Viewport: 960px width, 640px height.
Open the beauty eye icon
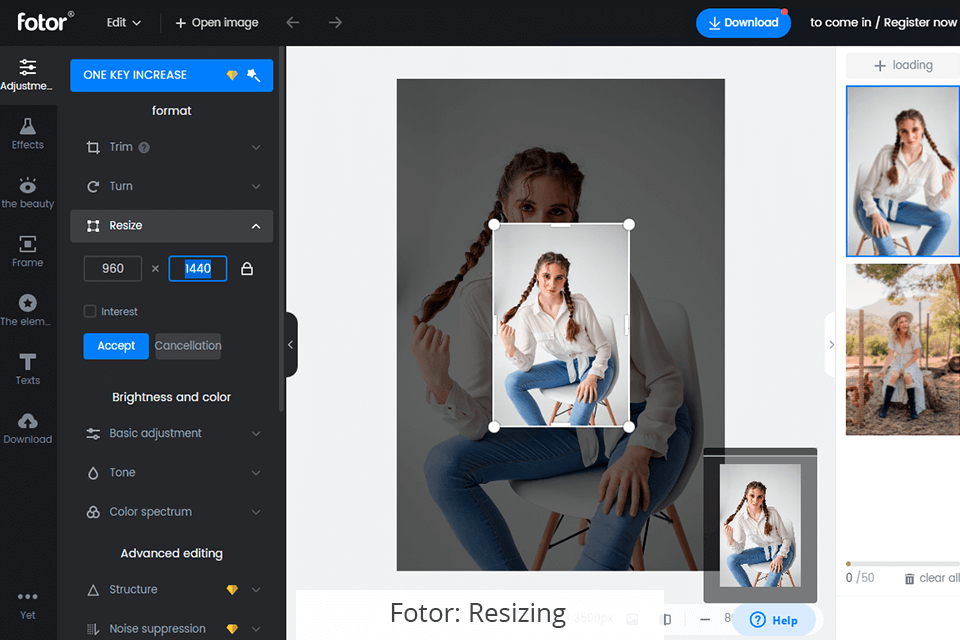pos(28,185)
